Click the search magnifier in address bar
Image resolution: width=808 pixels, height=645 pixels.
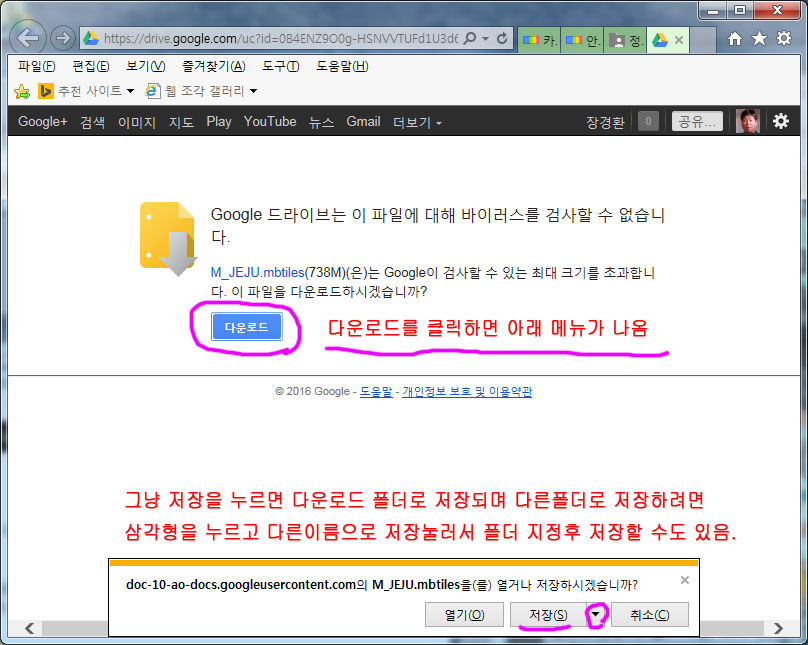pos(469,39)
